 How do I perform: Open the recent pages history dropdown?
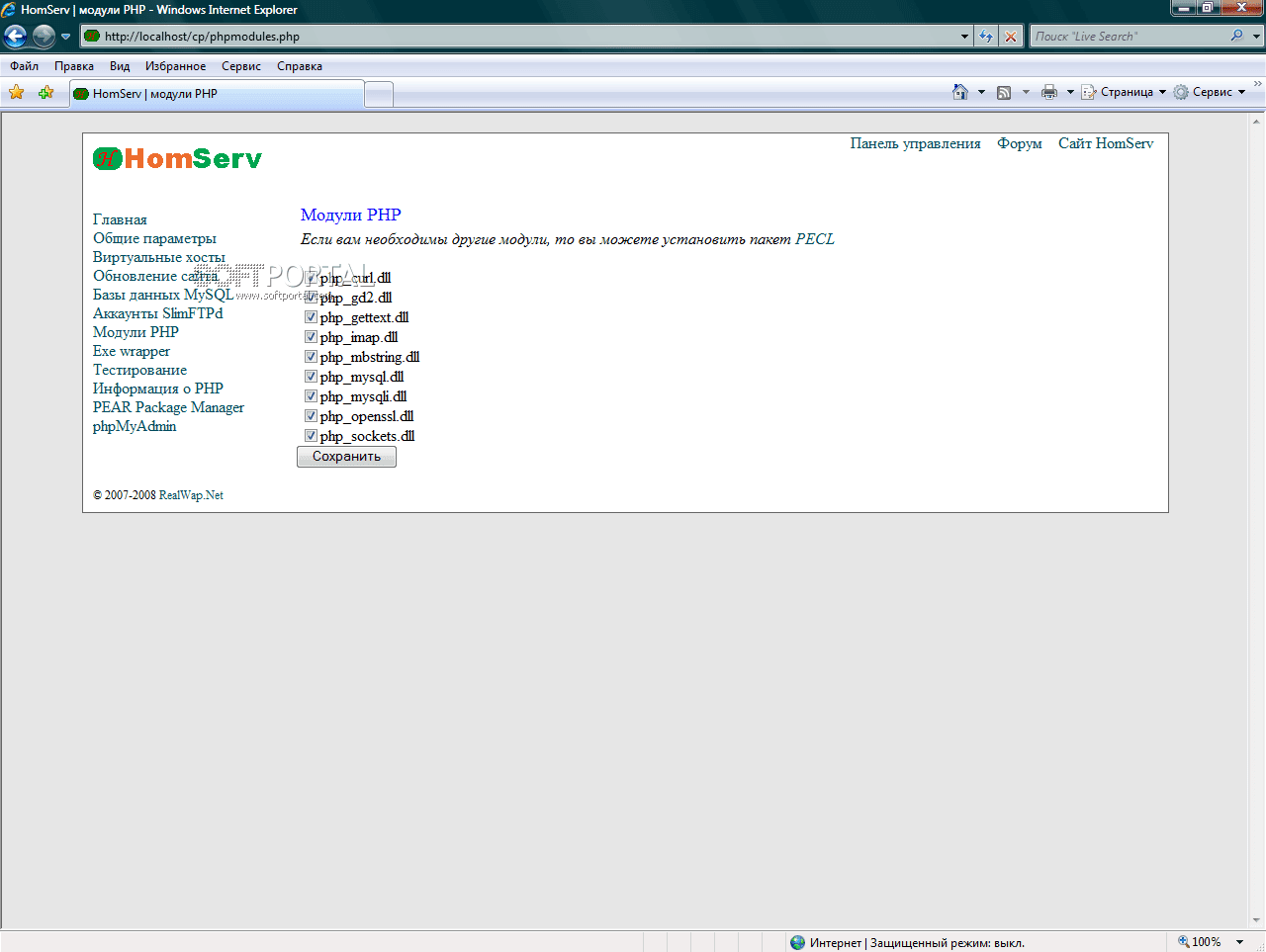pos(65,37)
